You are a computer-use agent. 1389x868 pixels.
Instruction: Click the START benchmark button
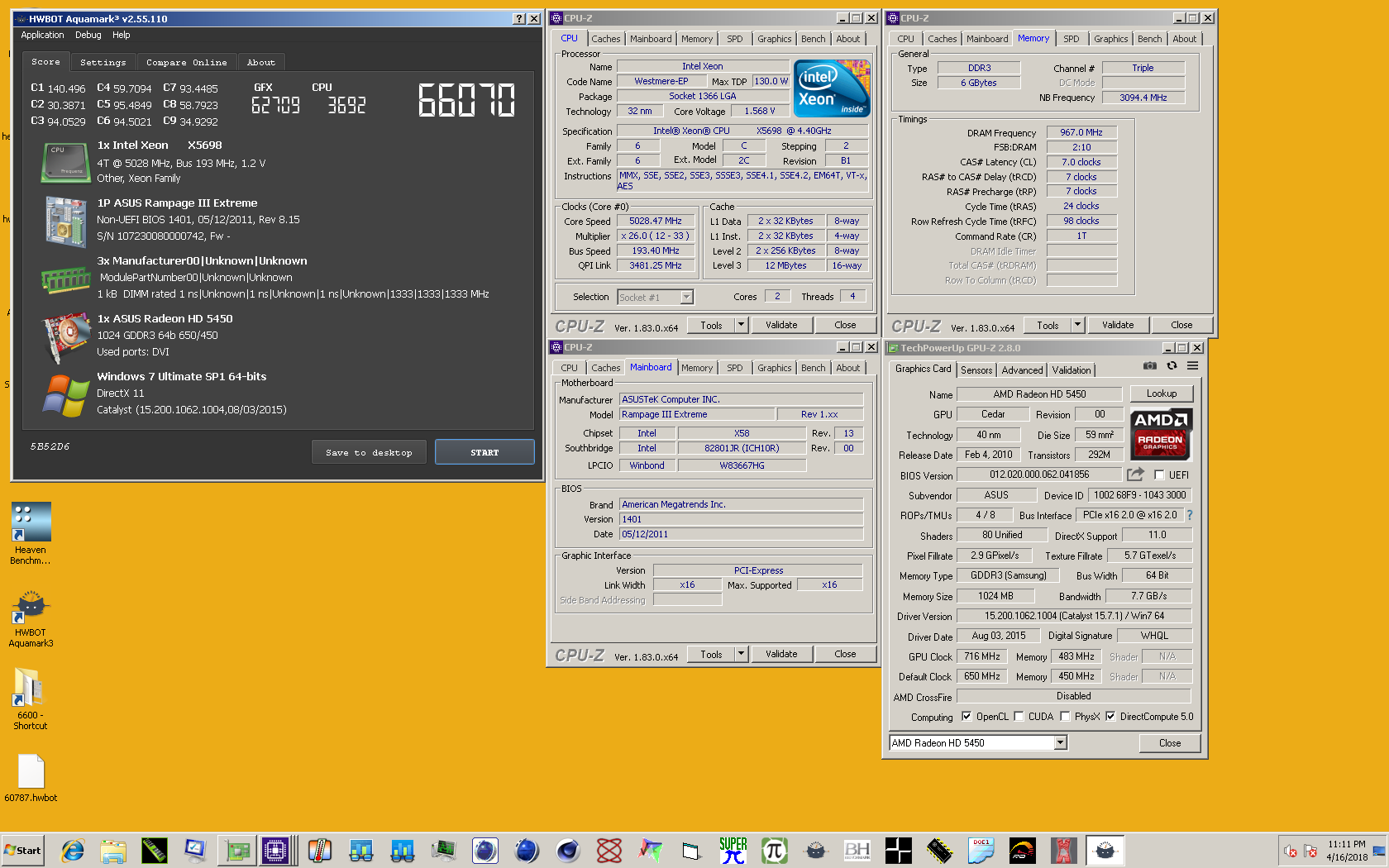tap(484, 452)
